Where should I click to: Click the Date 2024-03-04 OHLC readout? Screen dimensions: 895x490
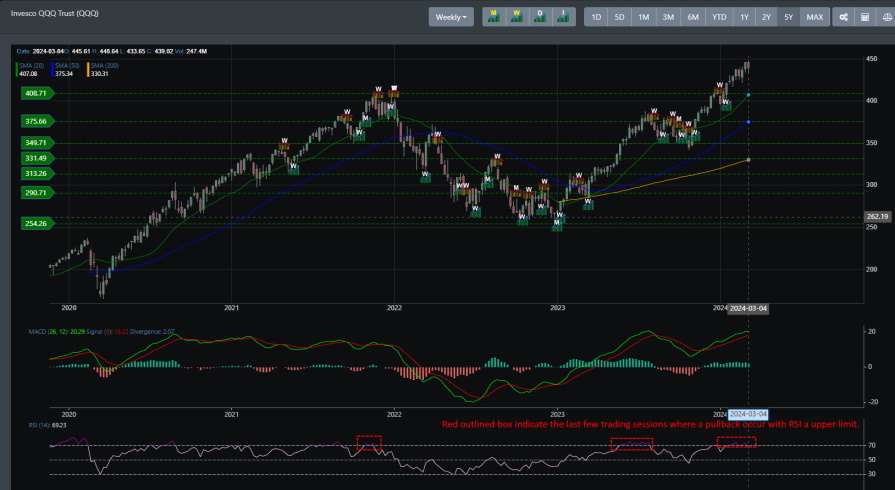pos(112,51)
